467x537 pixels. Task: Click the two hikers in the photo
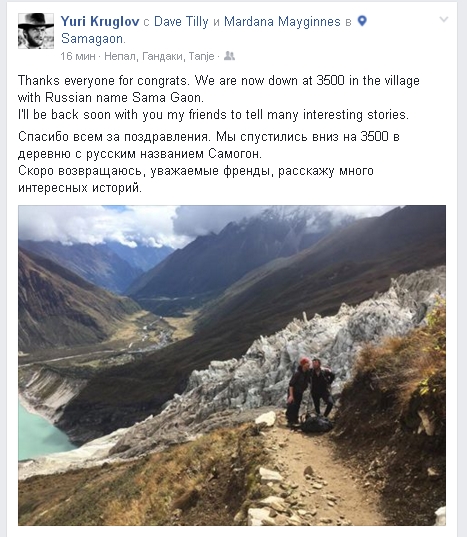(x=311, y=393)
